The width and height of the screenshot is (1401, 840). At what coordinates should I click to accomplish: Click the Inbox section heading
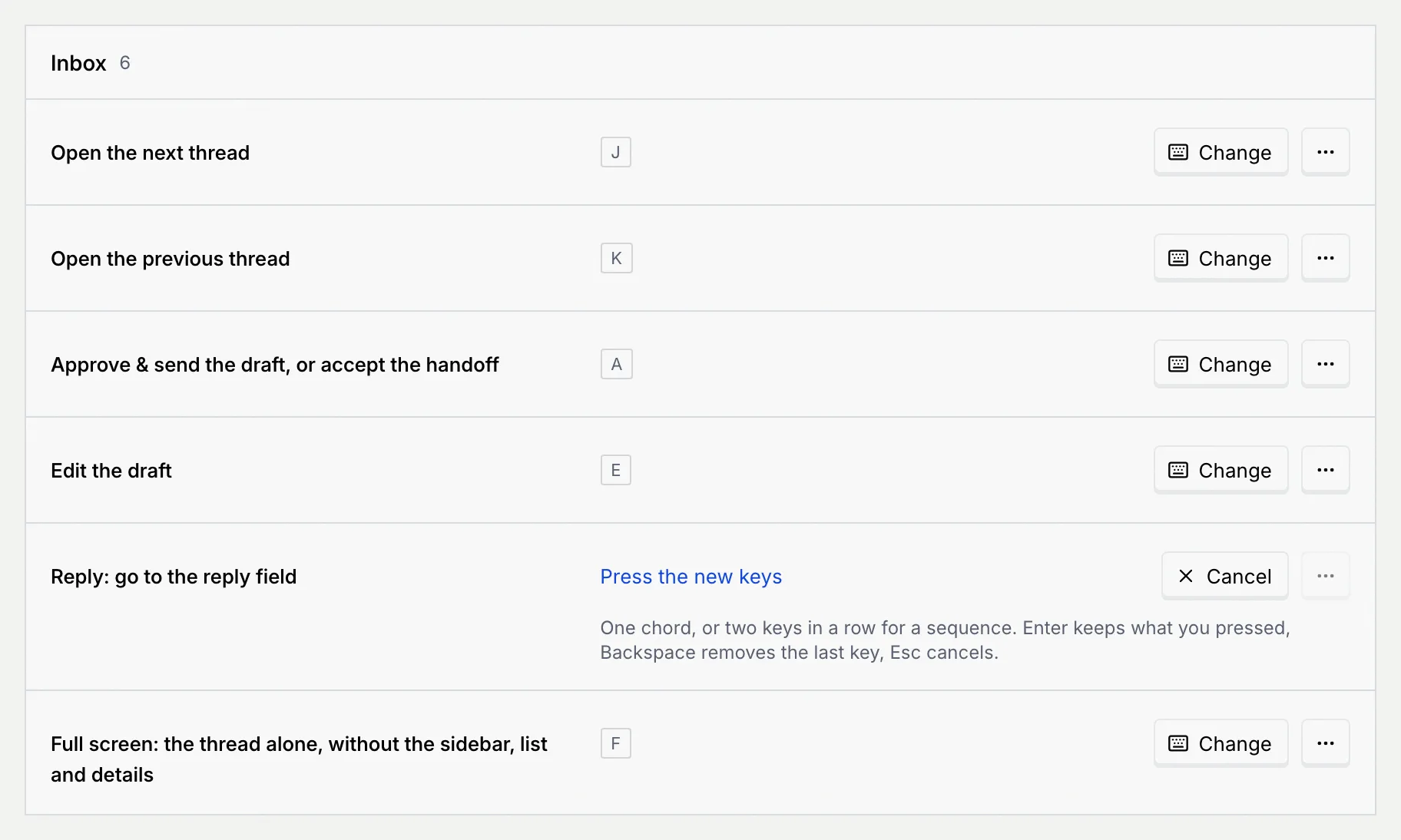pyautogui.click(x=78, y=63)
